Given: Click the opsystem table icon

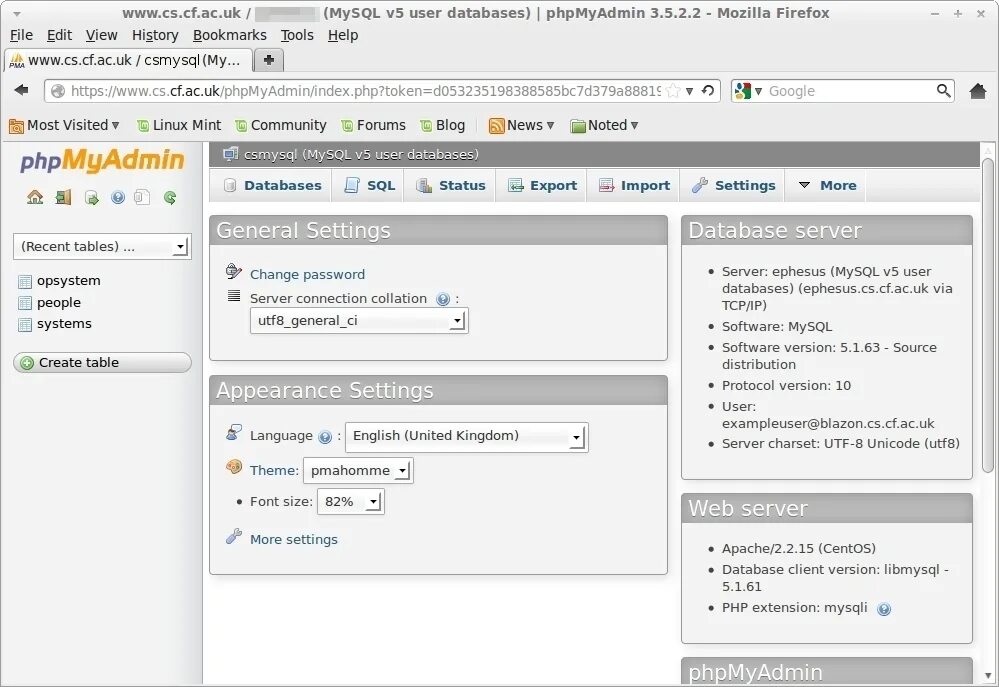Looking at the screenshot, I should click(25, 281).
